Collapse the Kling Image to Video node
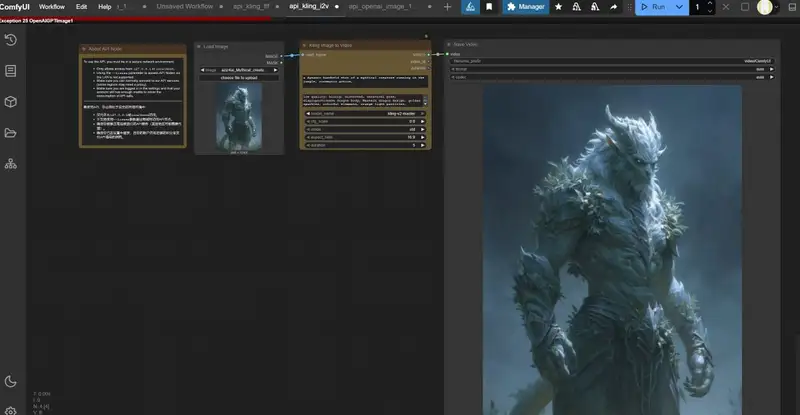This screenshot has height=415, width=800. pos(304,45)
